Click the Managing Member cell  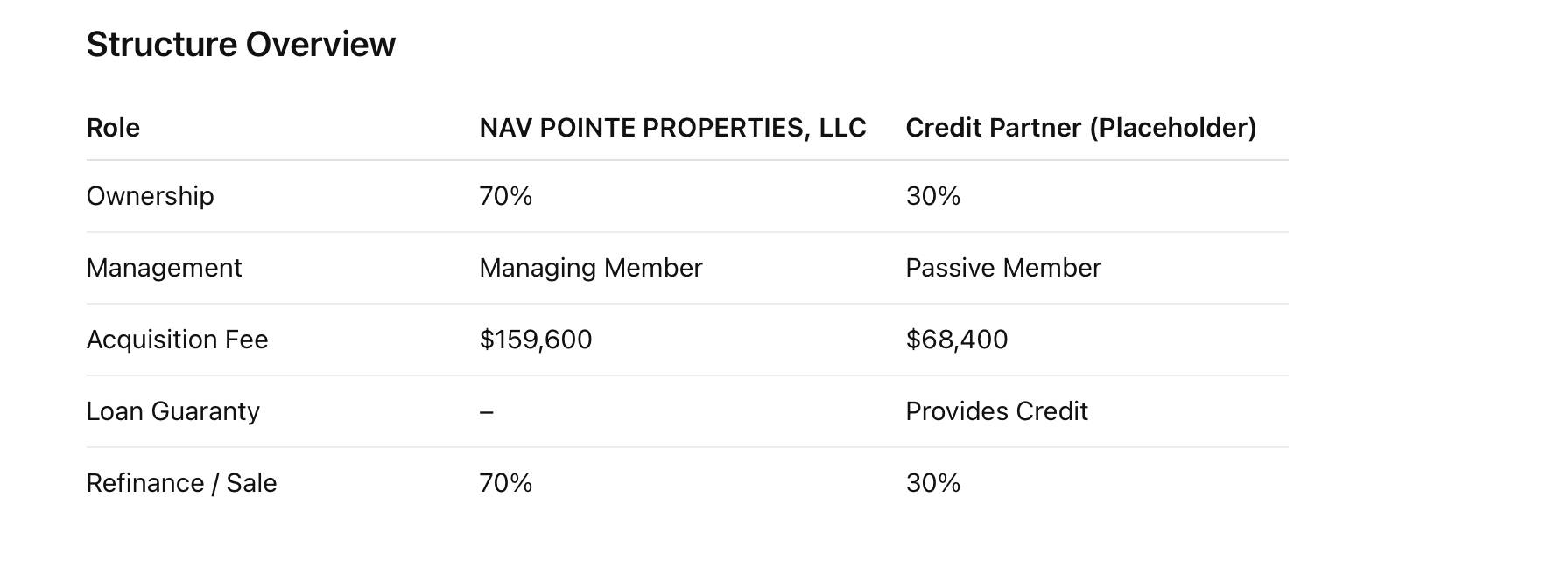tap(591, 268)
